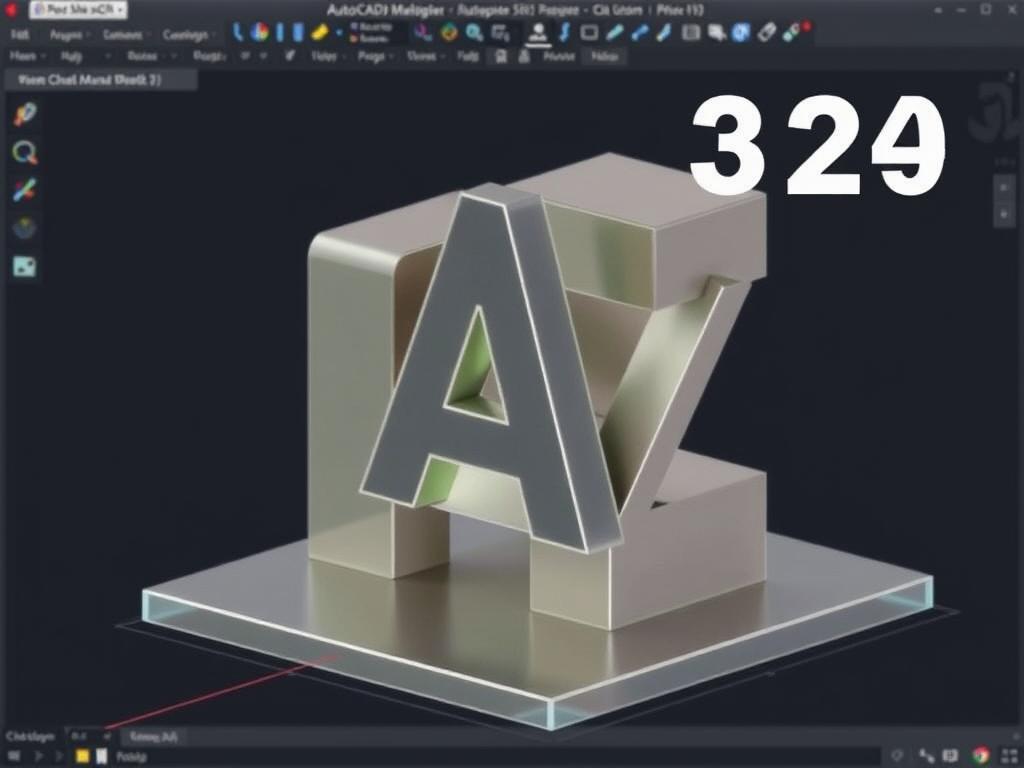
Task: Click the dark globe icon in left sidebar
Action: 25,228
